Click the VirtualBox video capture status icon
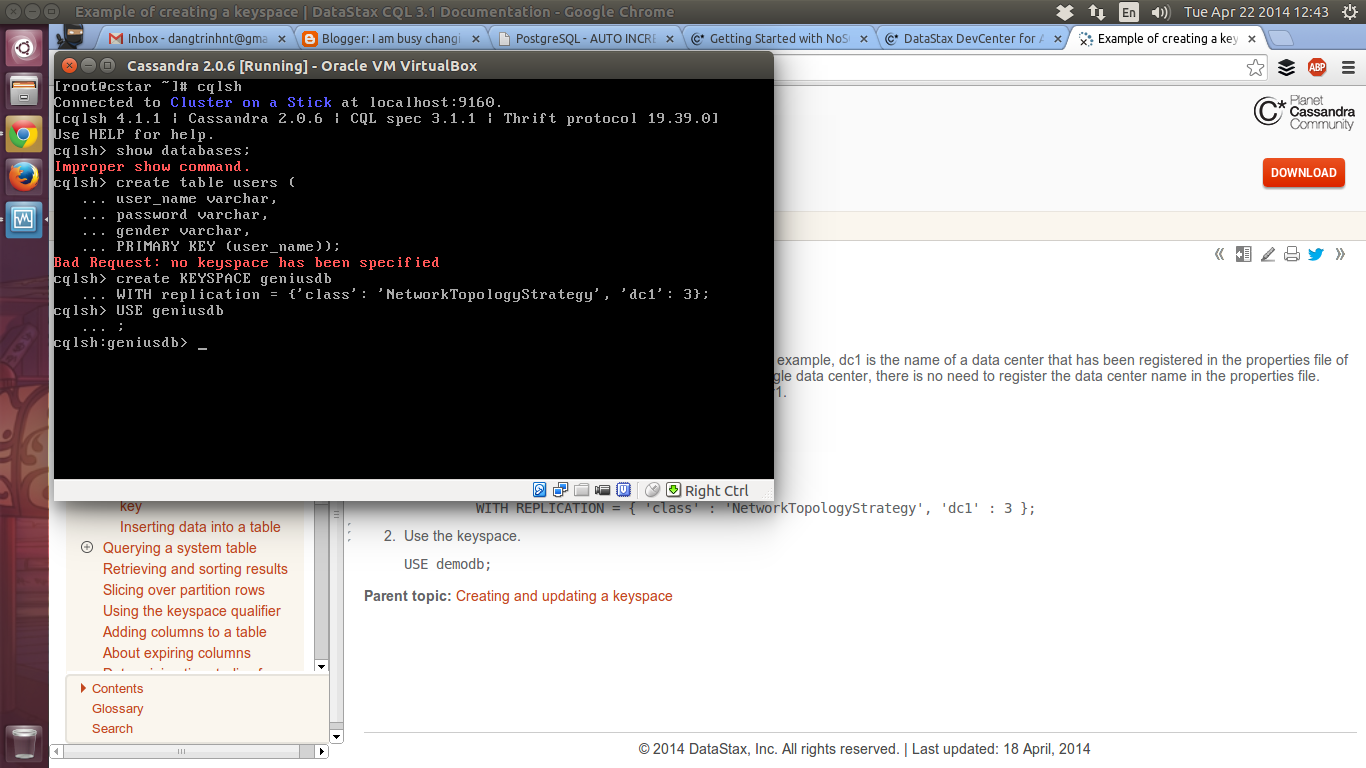The image size is (1366, 768). coord(602,490)
